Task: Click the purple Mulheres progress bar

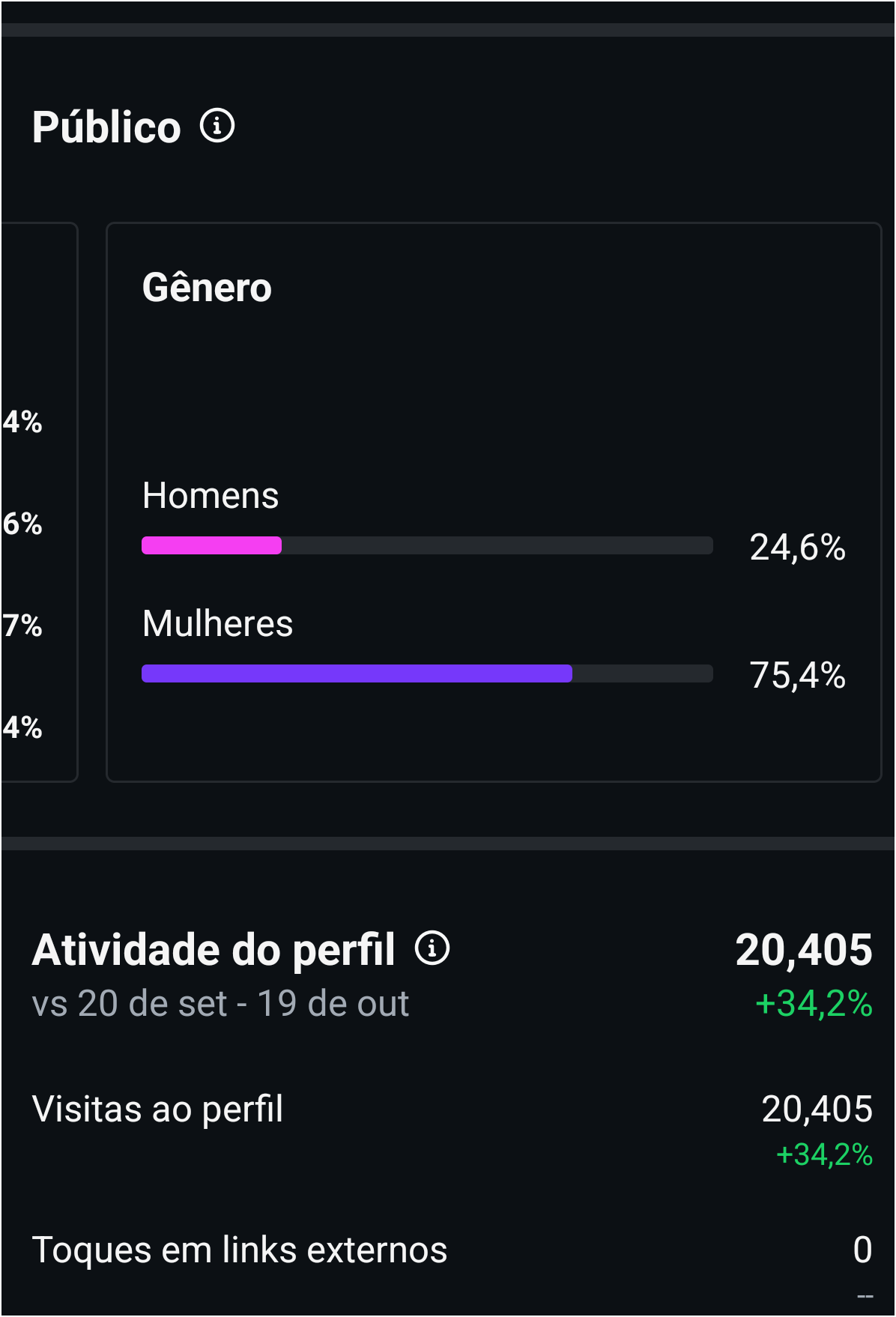Action: pos(357,673)
